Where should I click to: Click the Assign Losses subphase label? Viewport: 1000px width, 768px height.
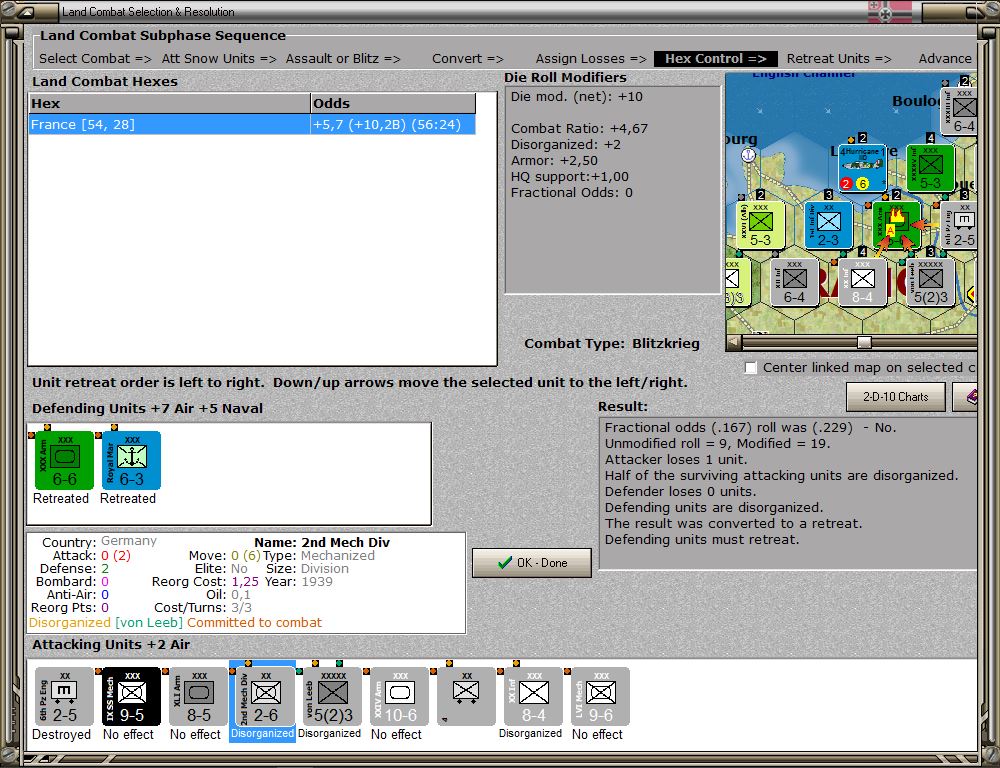point(591,59)
